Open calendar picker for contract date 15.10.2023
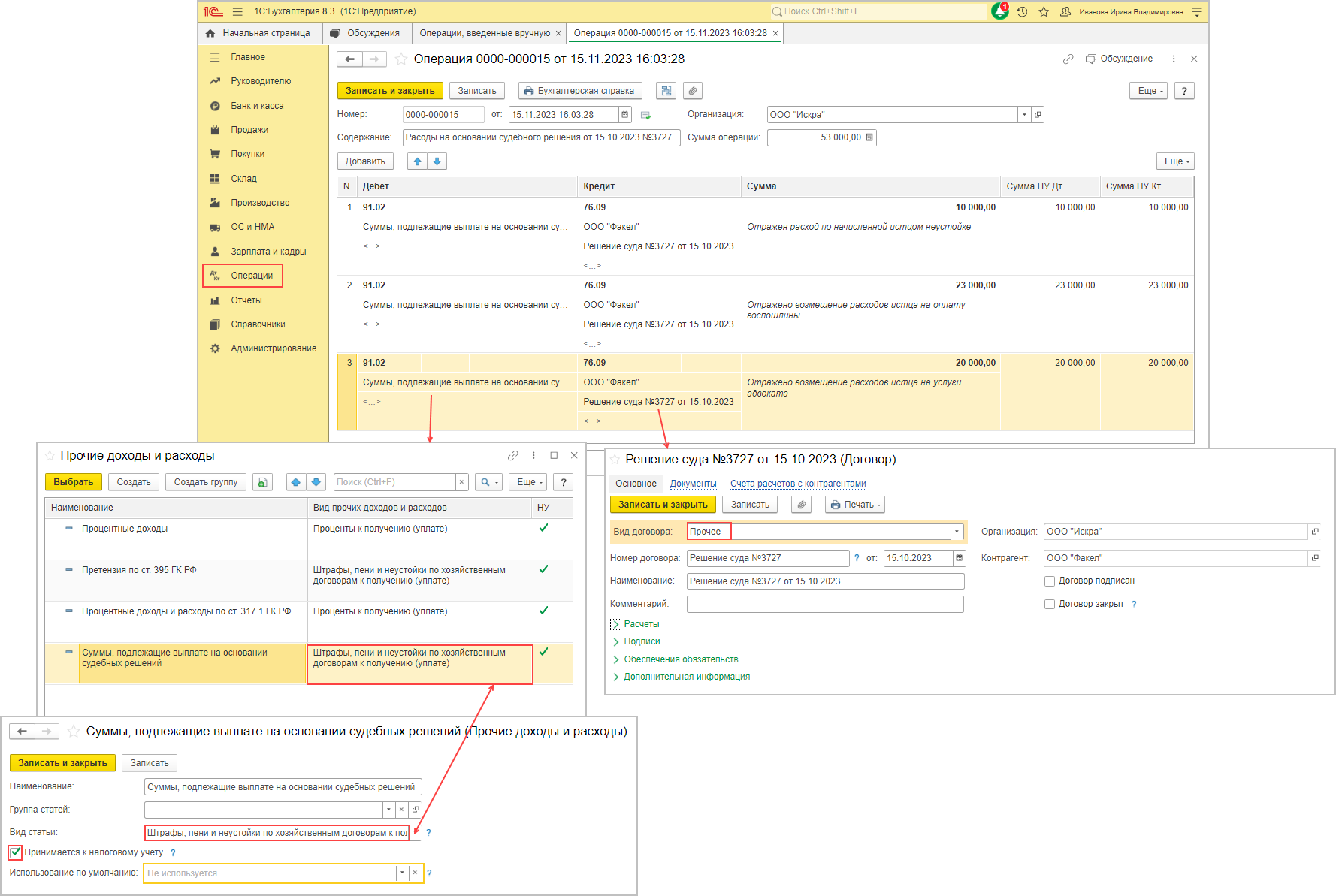Viewport: 1336px width, 896px height. (x=959, y=558)
